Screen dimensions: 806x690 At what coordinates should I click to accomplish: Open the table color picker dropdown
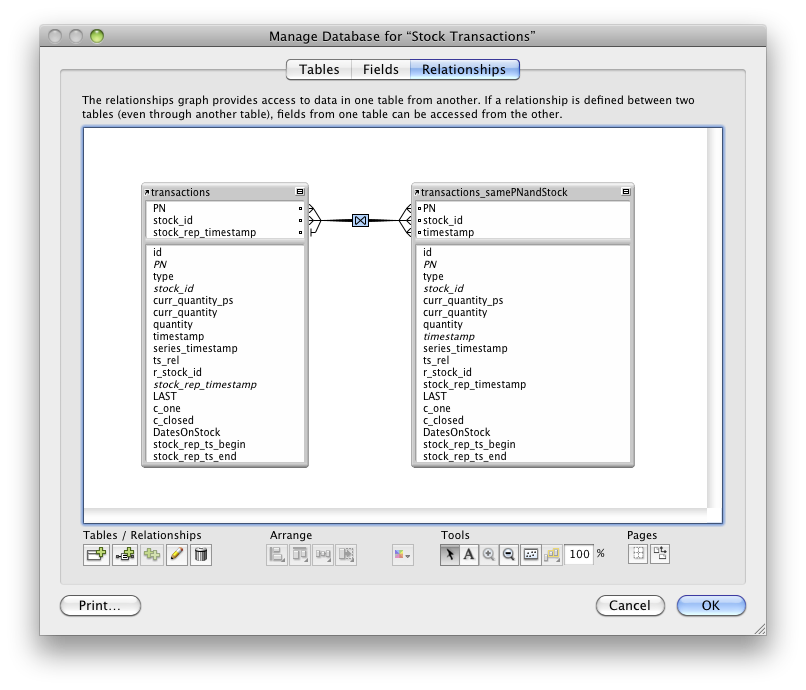(x=402, y=555)
